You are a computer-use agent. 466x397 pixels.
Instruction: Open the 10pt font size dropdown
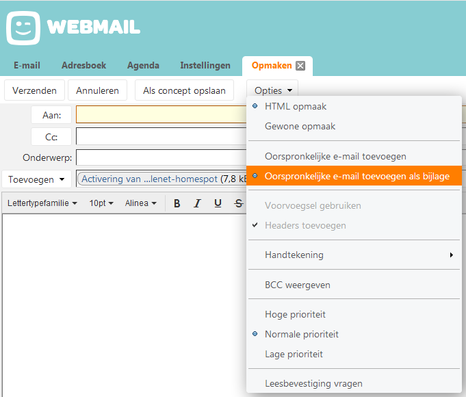pos(101,203)
